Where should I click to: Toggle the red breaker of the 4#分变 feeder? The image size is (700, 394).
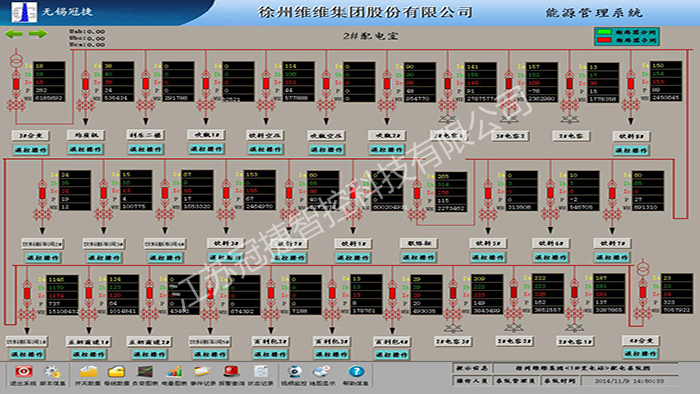[x=642, y=292]
